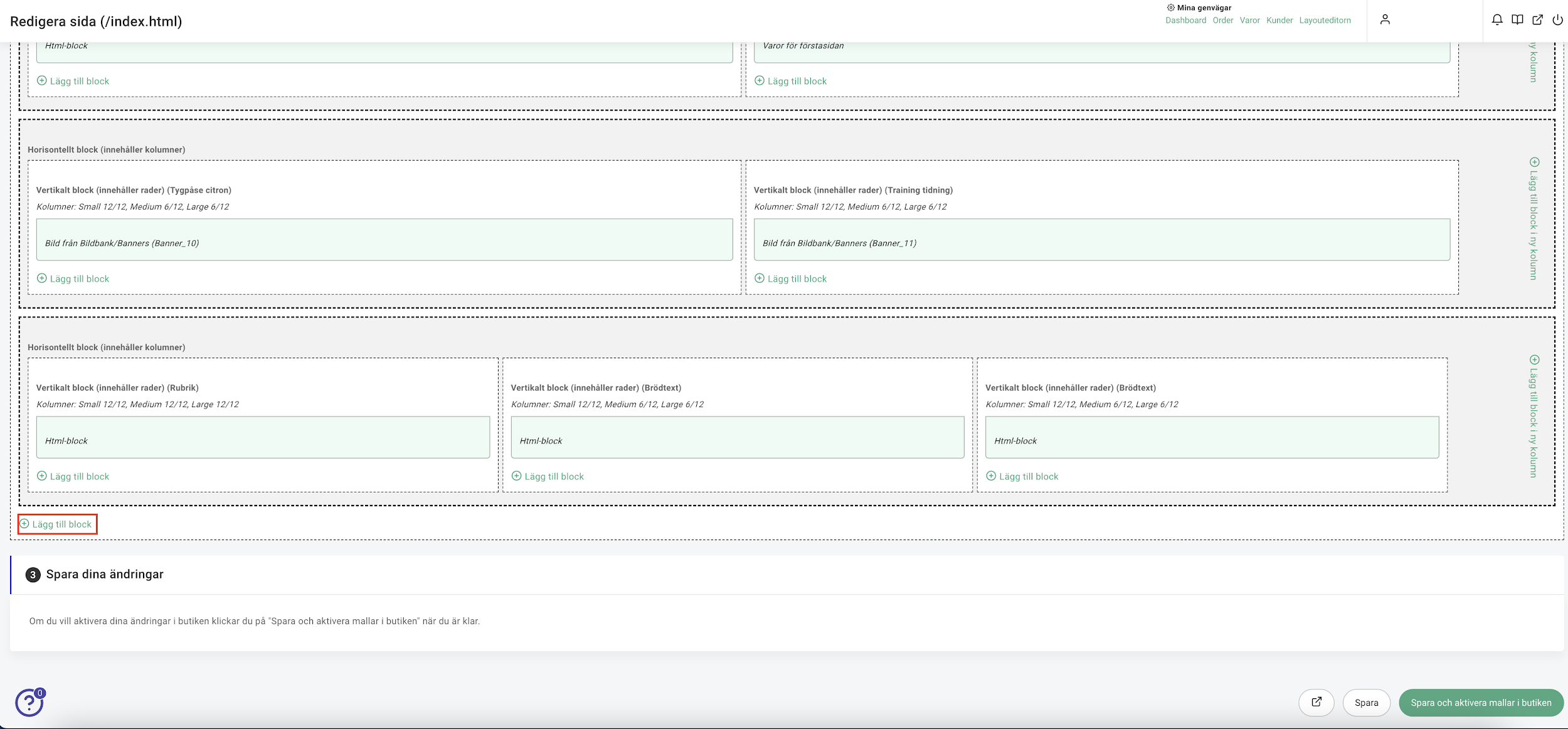Open the Varor för förstasidan block
This screenshot has height=729, width=1568.
pos(1102,52)
